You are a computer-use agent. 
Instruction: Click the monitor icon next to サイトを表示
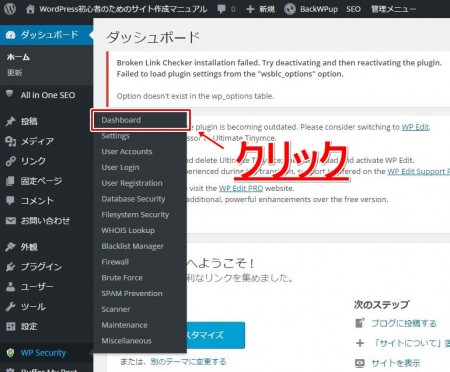tap(360, 363)
